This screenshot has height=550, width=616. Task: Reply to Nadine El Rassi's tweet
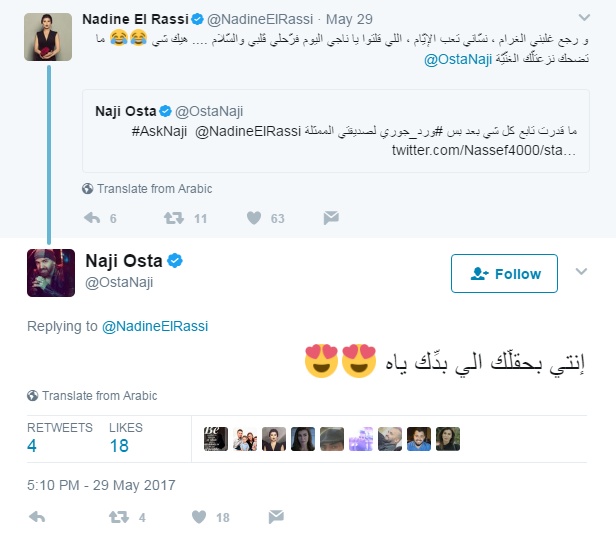(92, 218)
